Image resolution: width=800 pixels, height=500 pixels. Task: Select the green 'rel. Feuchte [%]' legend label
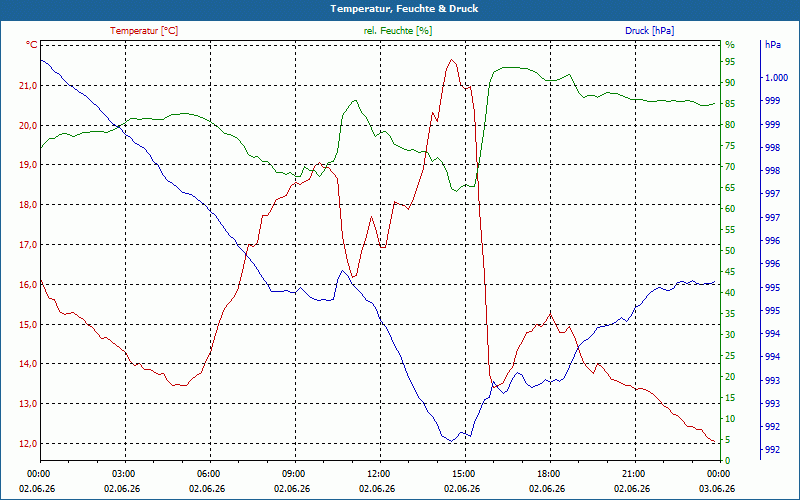click(x=397, y=31)
